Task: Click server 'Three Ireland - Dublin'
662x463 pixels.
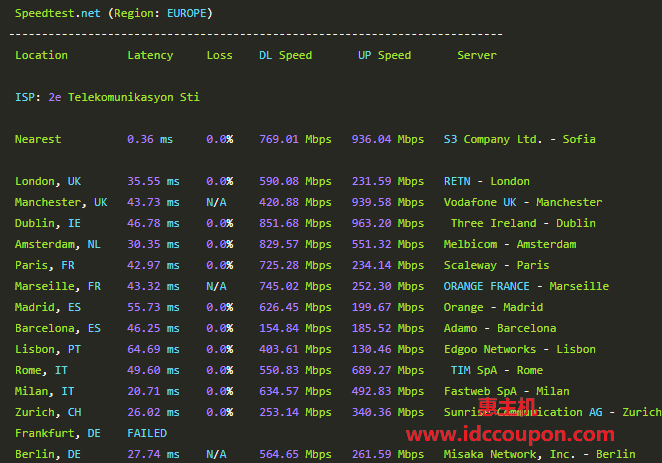Action: pos(523,223)
